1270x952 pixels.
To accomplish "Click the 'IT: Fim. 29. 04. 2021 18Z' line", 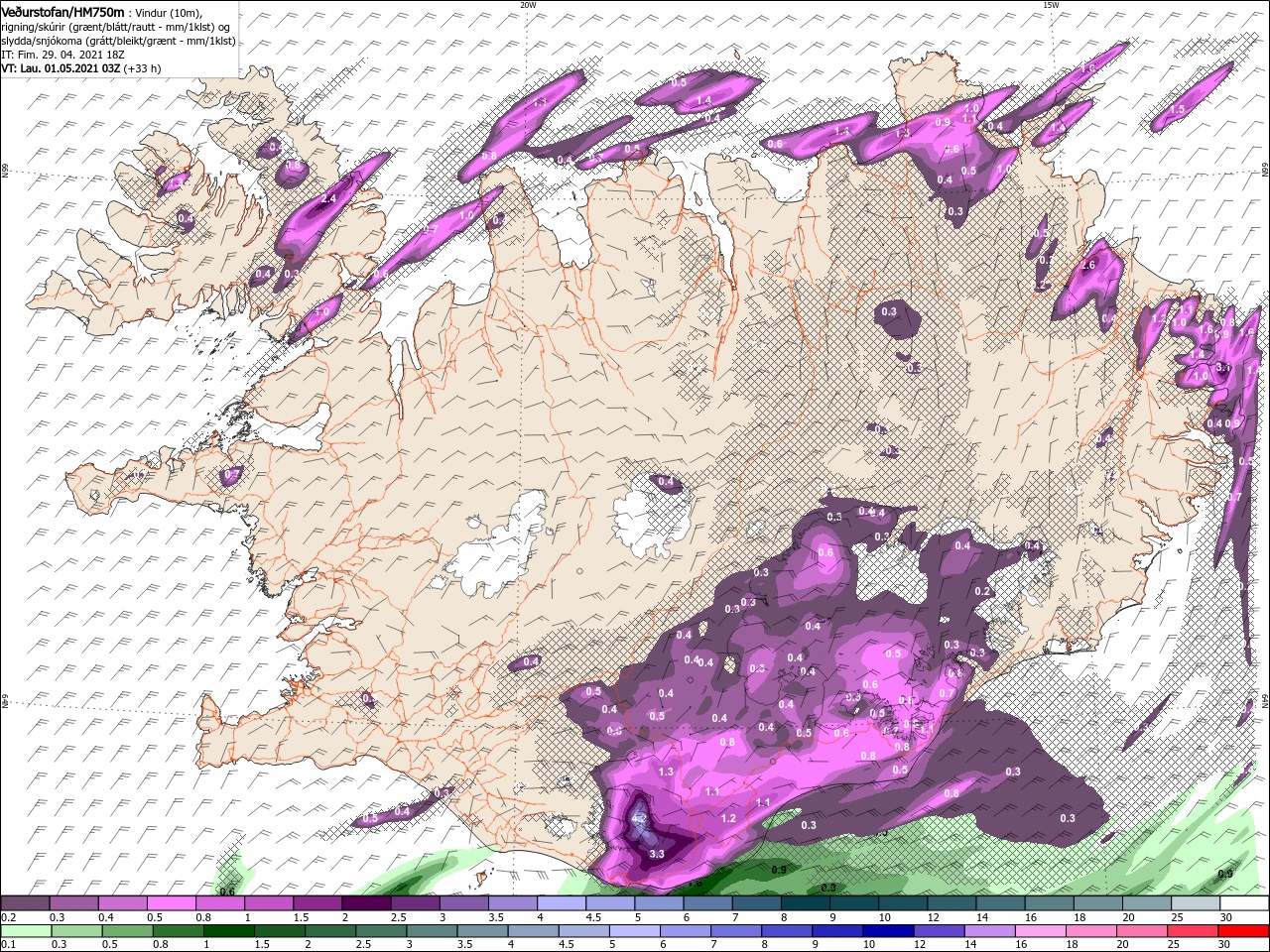I will click(x=64, y=55).
